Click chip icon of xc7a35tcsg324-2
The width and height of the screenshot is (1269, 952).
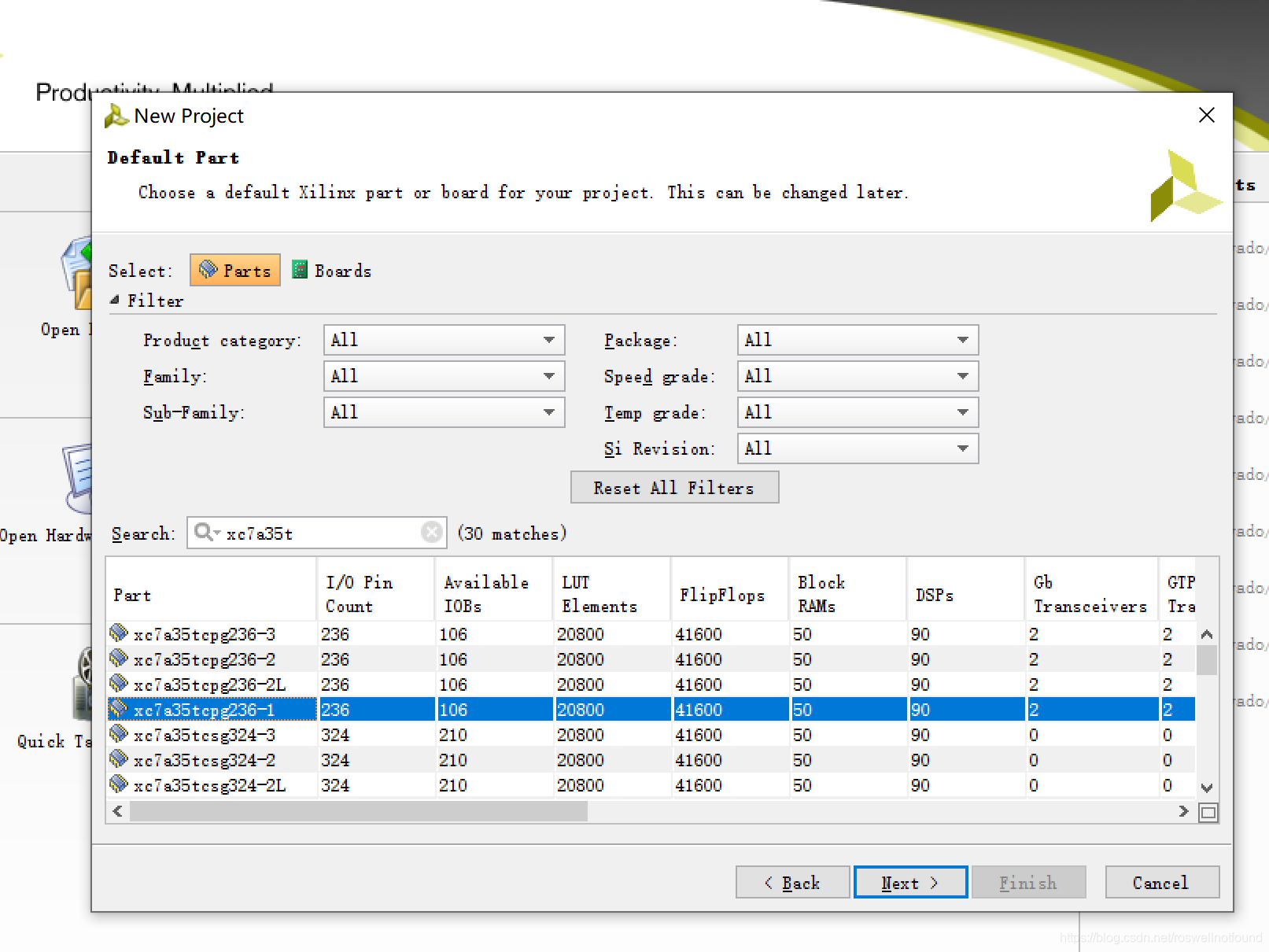click(119, 758)
